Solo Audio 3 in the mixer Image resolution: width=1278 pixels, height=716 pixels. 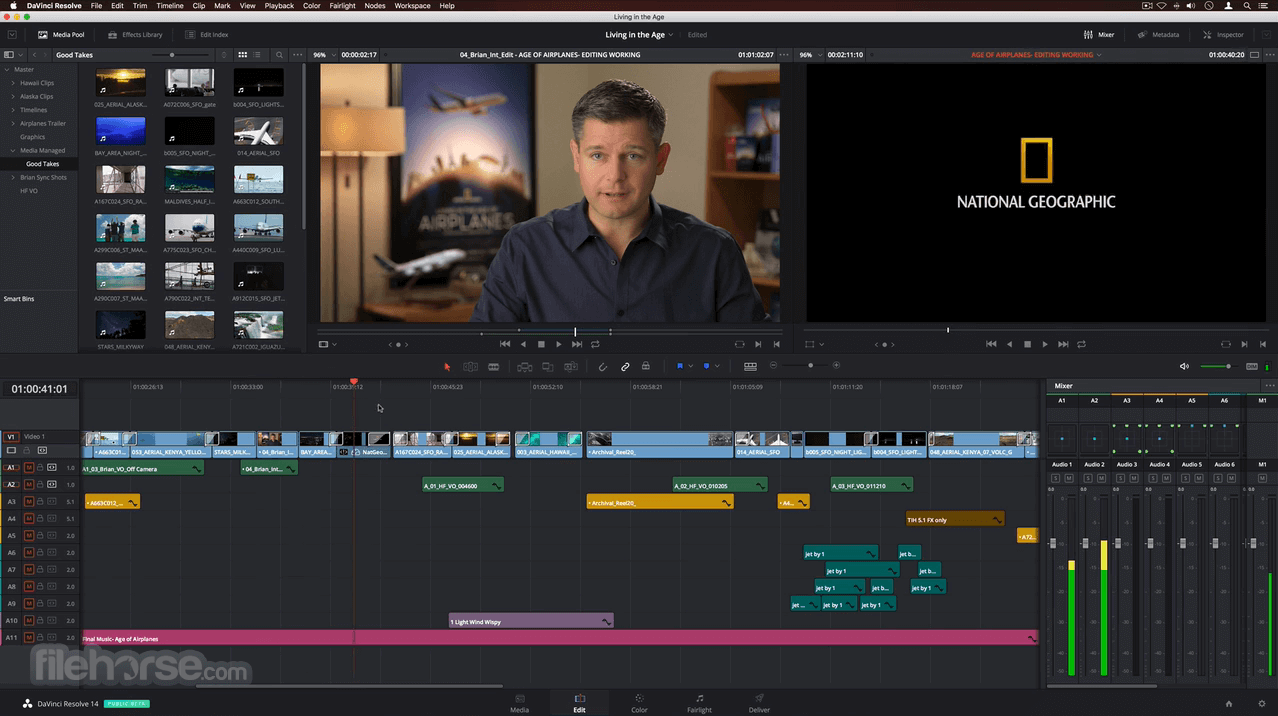click(x=1120, y=478)
